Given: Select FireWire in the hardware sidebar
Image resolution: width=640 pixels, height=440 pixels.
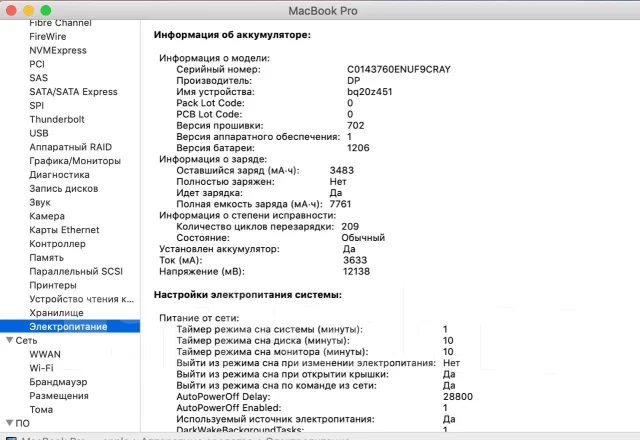Looking at the screenshot, I should point(47,37).
